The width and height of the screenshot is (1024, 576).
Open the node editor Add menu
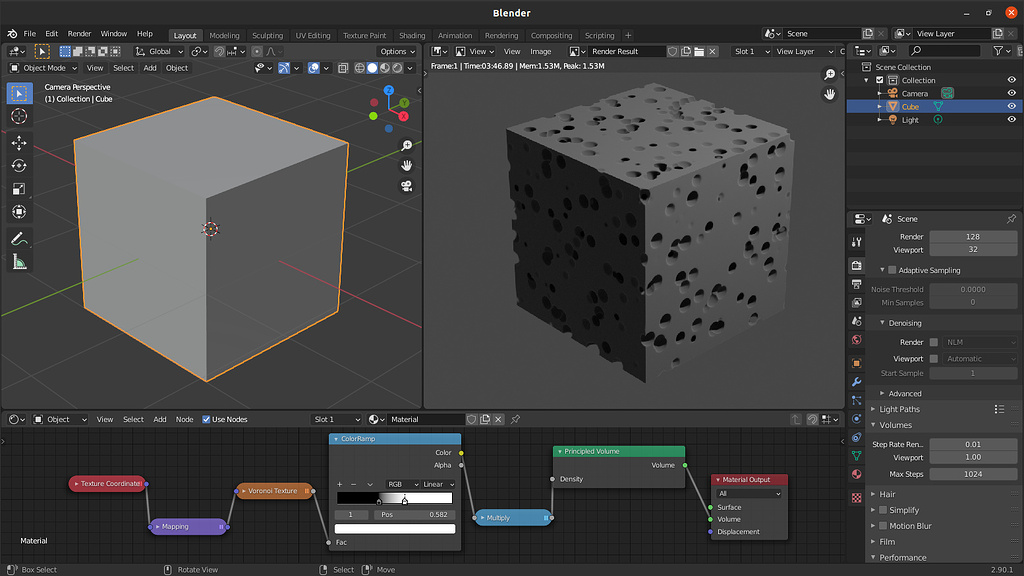(x=160, y=419)
